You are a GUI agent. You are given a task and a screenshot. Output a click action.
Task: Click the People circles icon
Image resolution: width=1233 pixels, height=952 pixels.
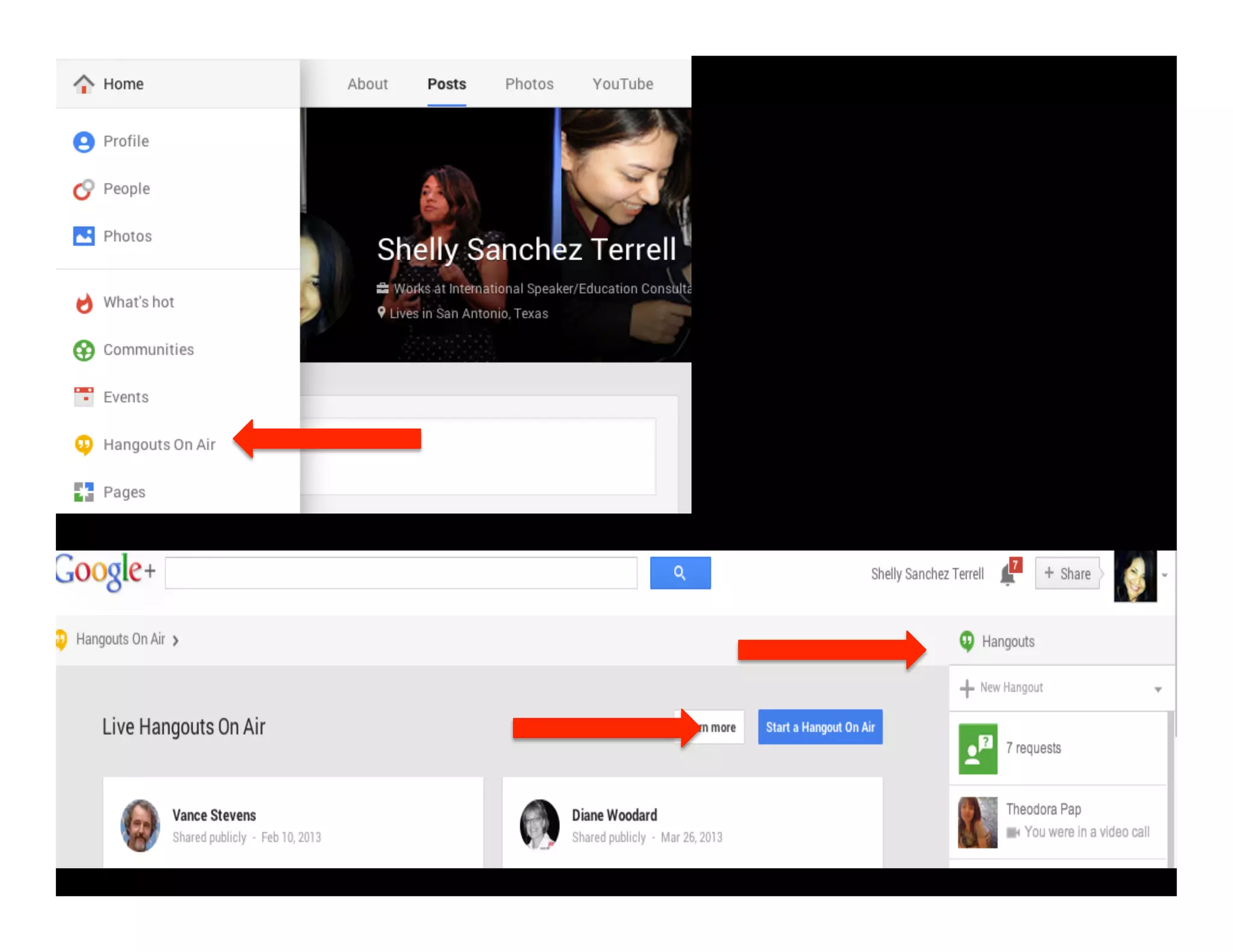[x=84, y=189]
